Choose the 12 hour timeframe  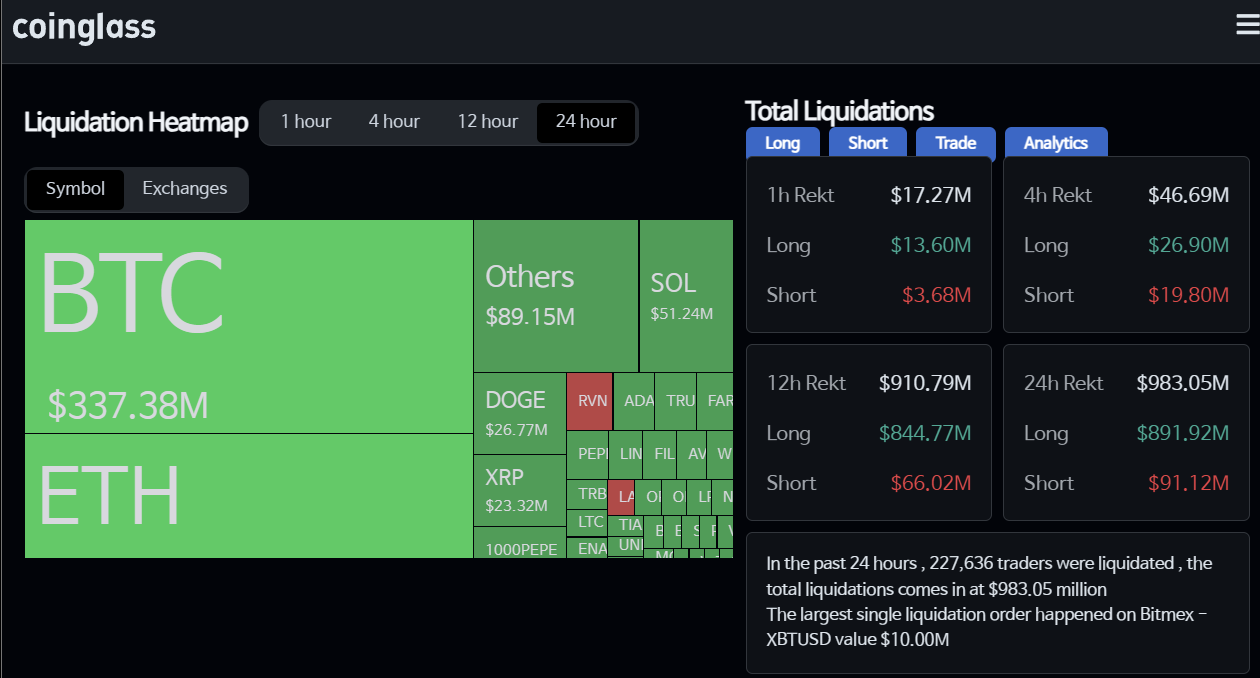point(488,122)
